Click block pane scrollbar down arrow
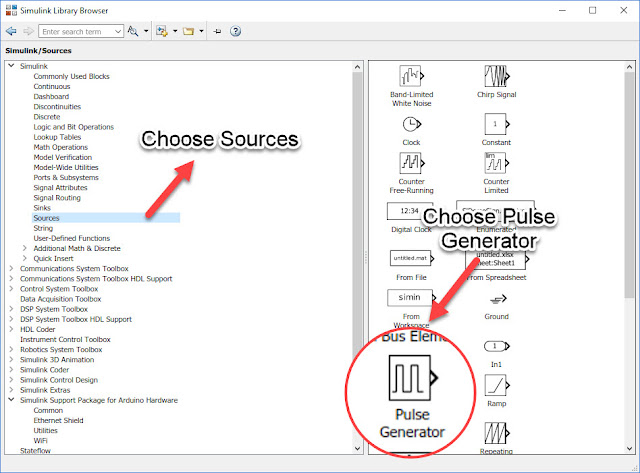Image resolution: width=640 pixels, height=473 pixels. pyautogui.click(x=629, y=449)
